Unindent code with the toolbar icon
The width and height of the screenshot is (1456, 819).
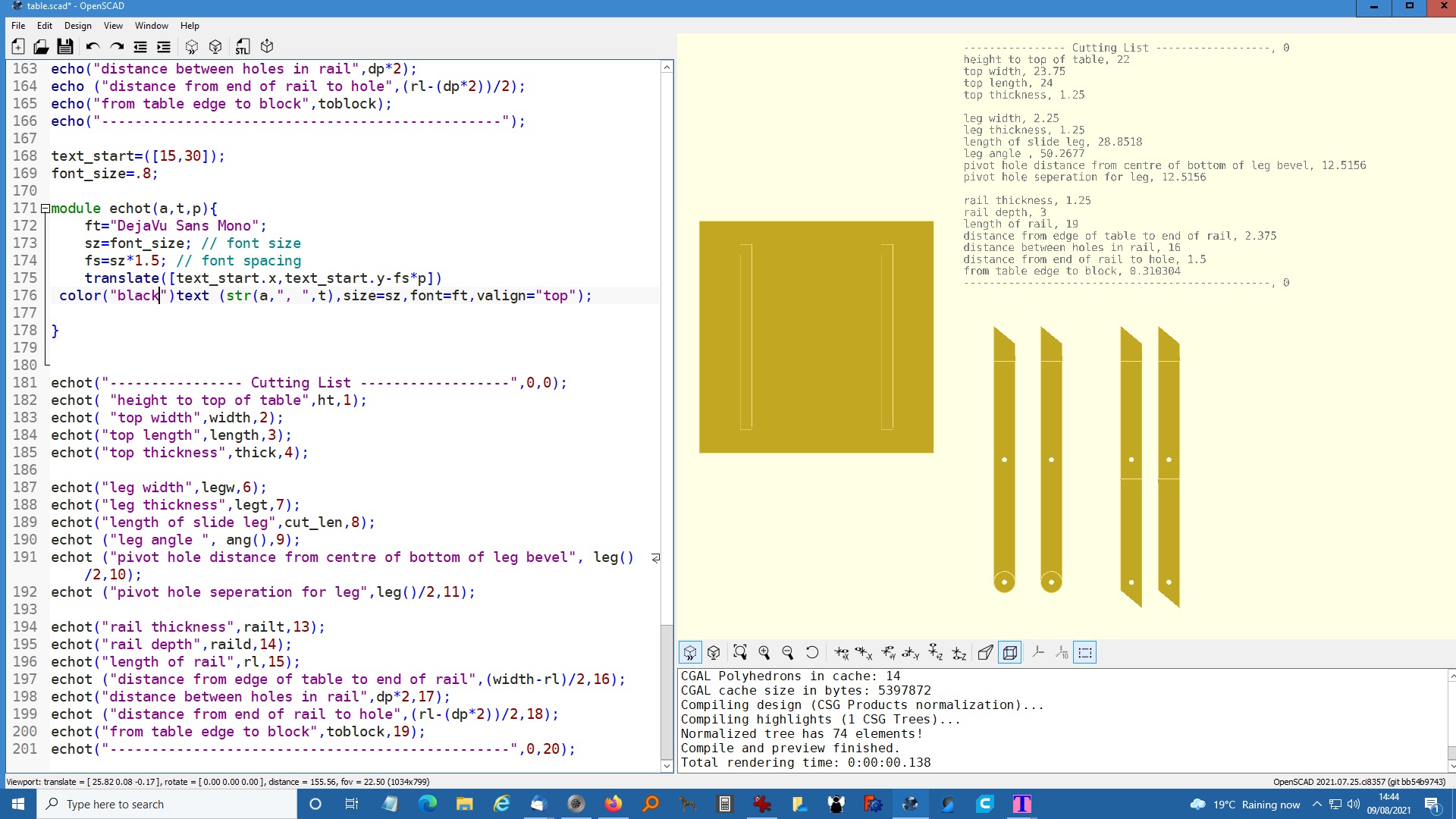[140, 47]
